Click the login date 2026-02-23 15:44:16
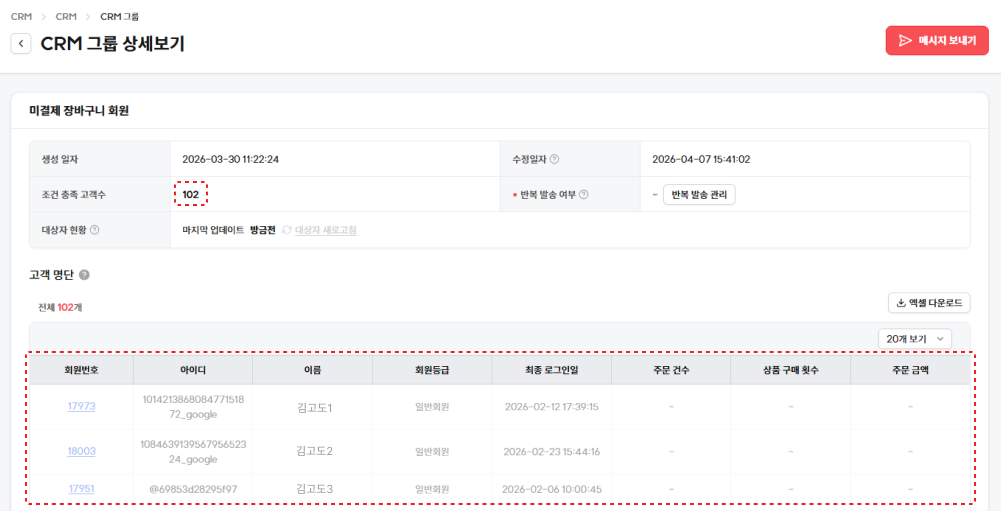The width and height of the screenshot is (1001, 511). click(x=552, y=452)
